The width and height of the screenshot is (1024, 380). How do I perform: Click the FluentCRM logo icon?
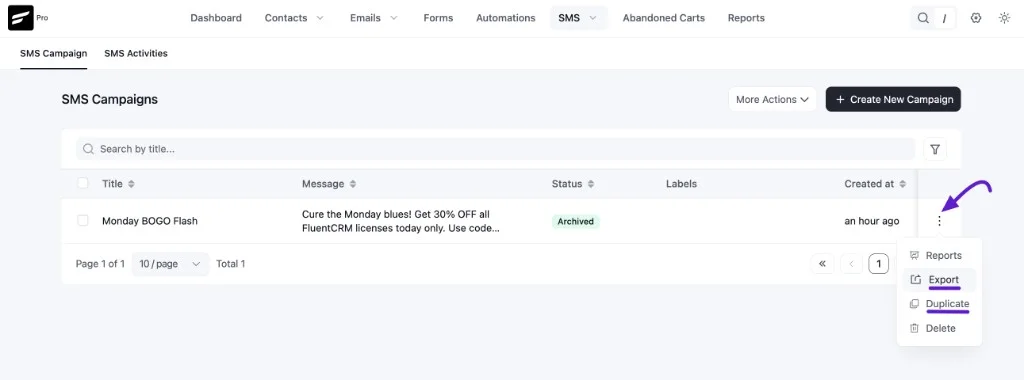20,18
